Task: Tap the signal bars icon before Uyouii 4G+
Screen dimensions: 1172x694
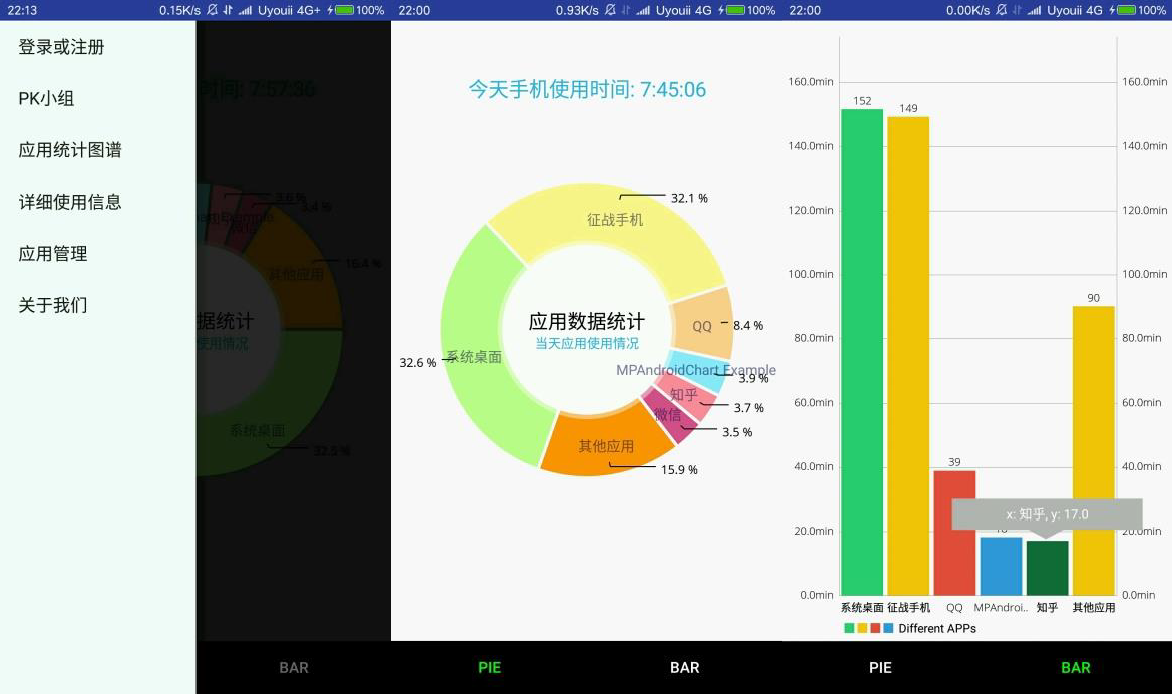Action: [245, 10]
